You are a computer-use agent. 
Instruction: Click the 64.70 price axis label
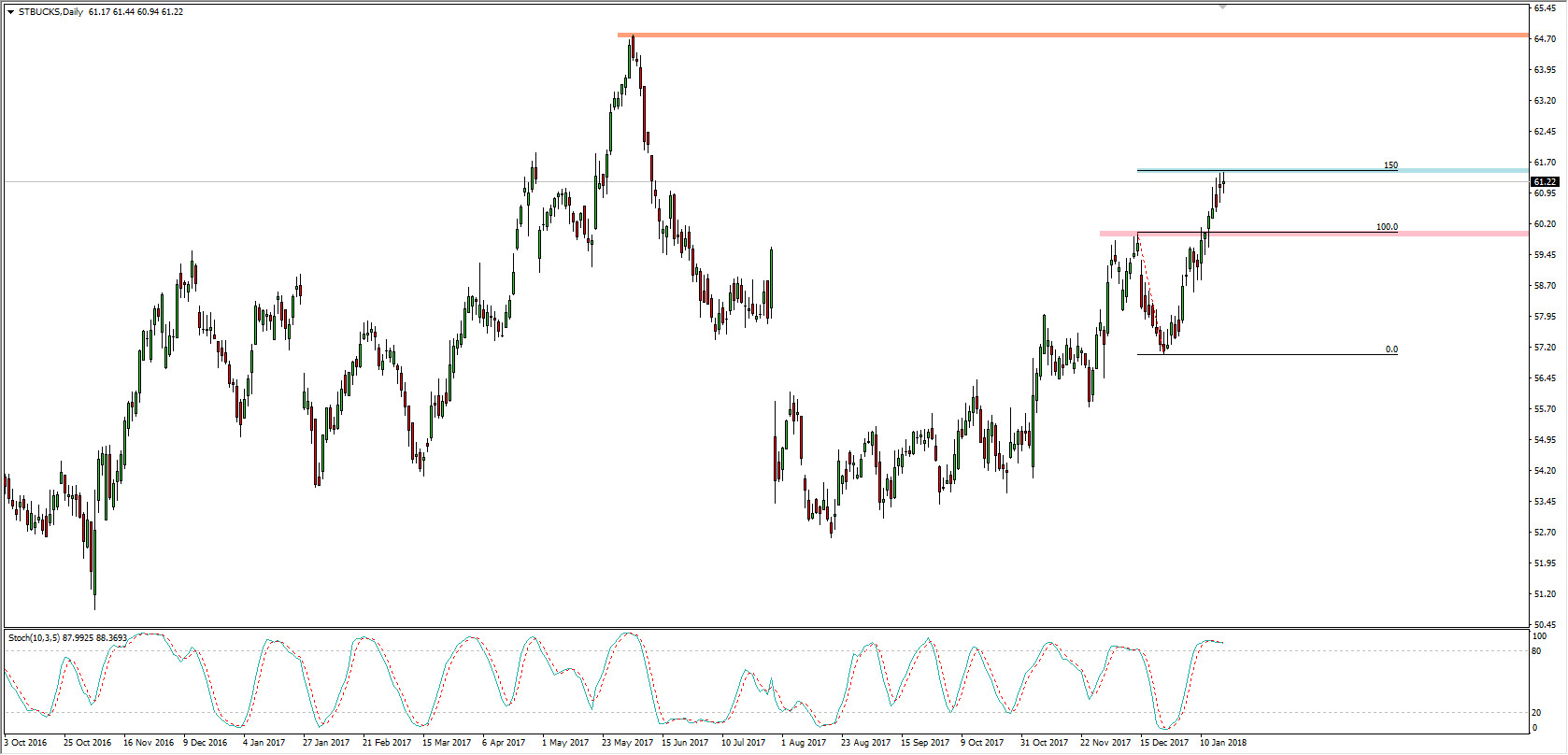point(1545,39)
